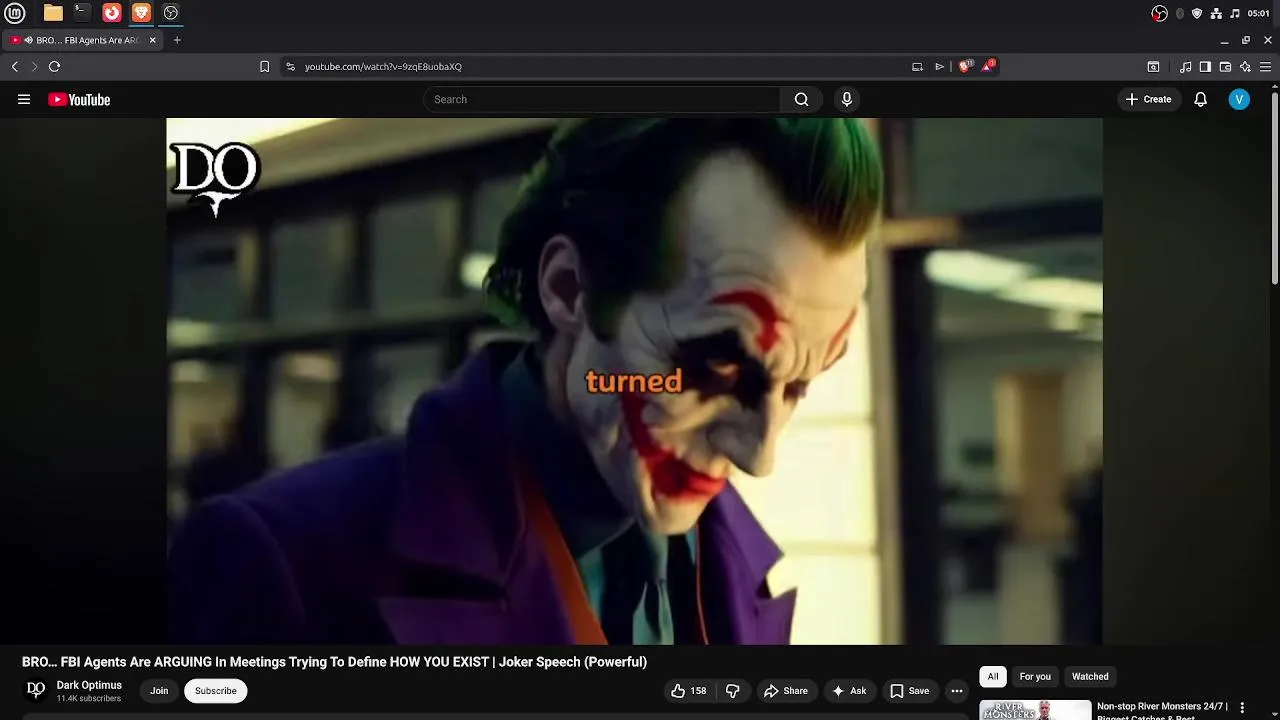
Task: Open the sound music-note tray icon
Action: tap(1235, 13)
